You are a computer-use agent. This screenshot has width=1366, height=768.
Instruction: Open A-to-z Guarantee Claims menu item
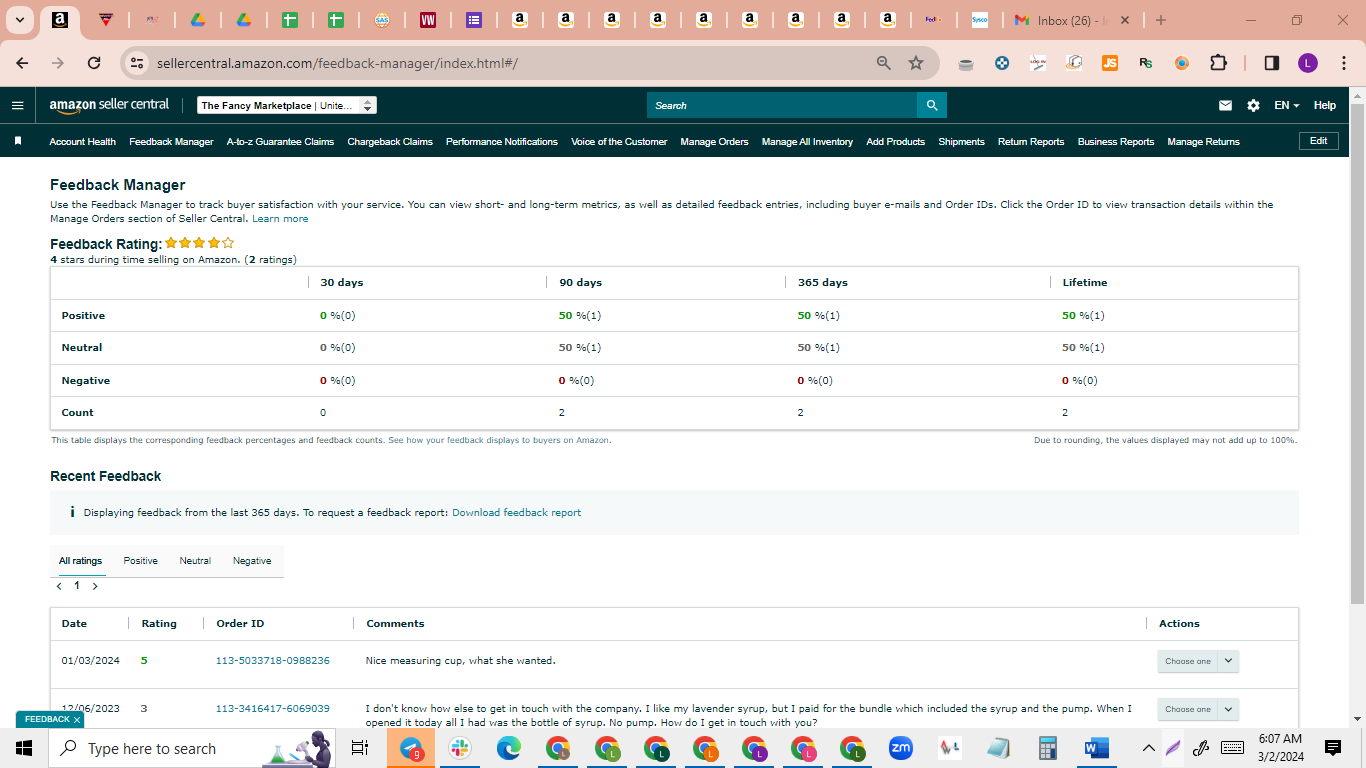[x=280, y=142]
